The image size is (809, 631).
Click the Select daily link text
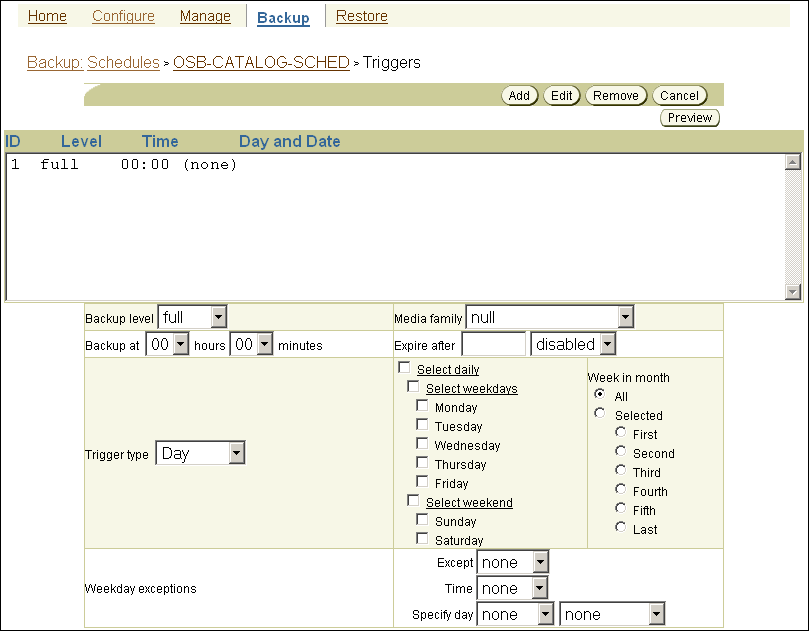click(x=448, y=370)
